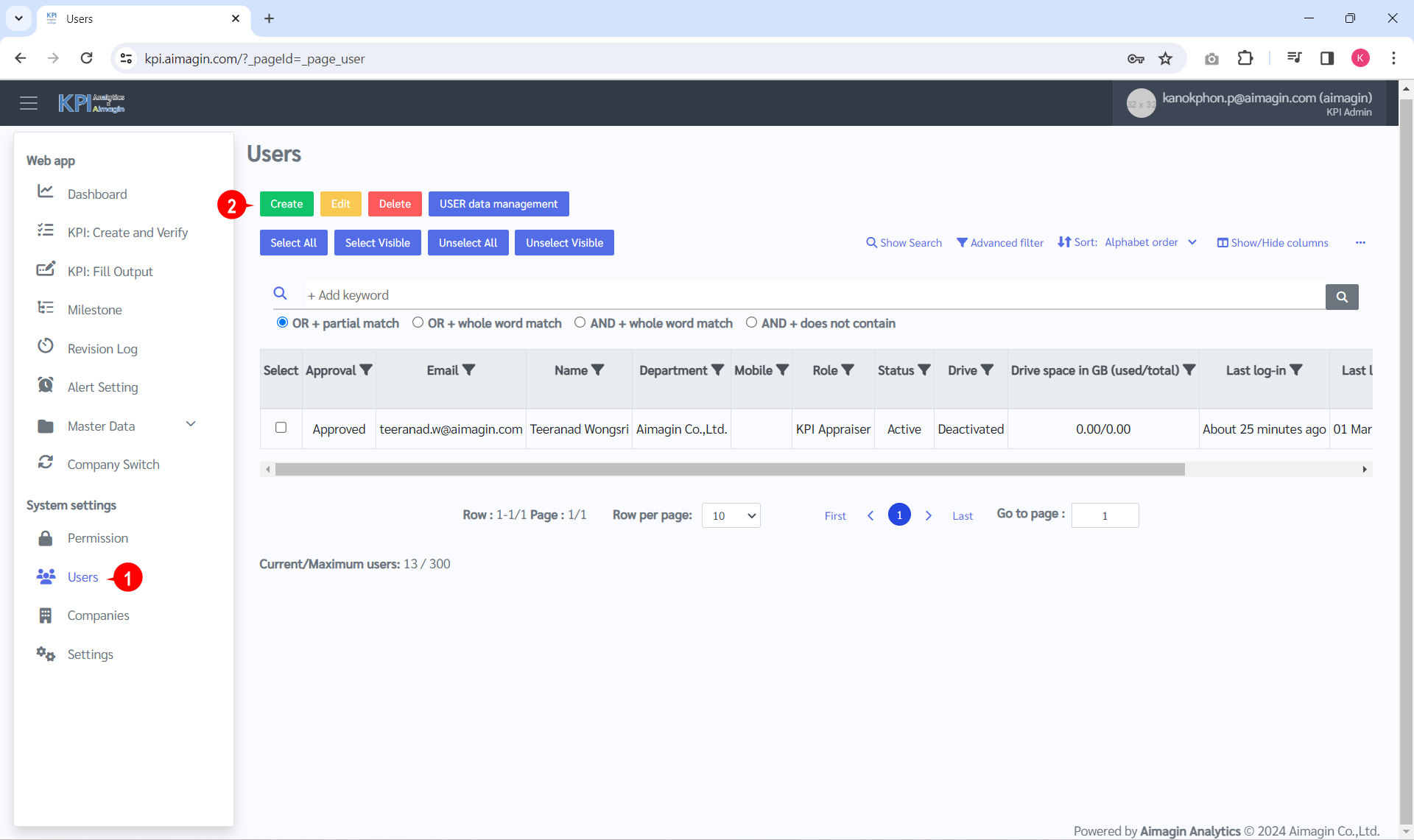
Task: Click the Go to page input field
Action: (x=1105, y=515)
